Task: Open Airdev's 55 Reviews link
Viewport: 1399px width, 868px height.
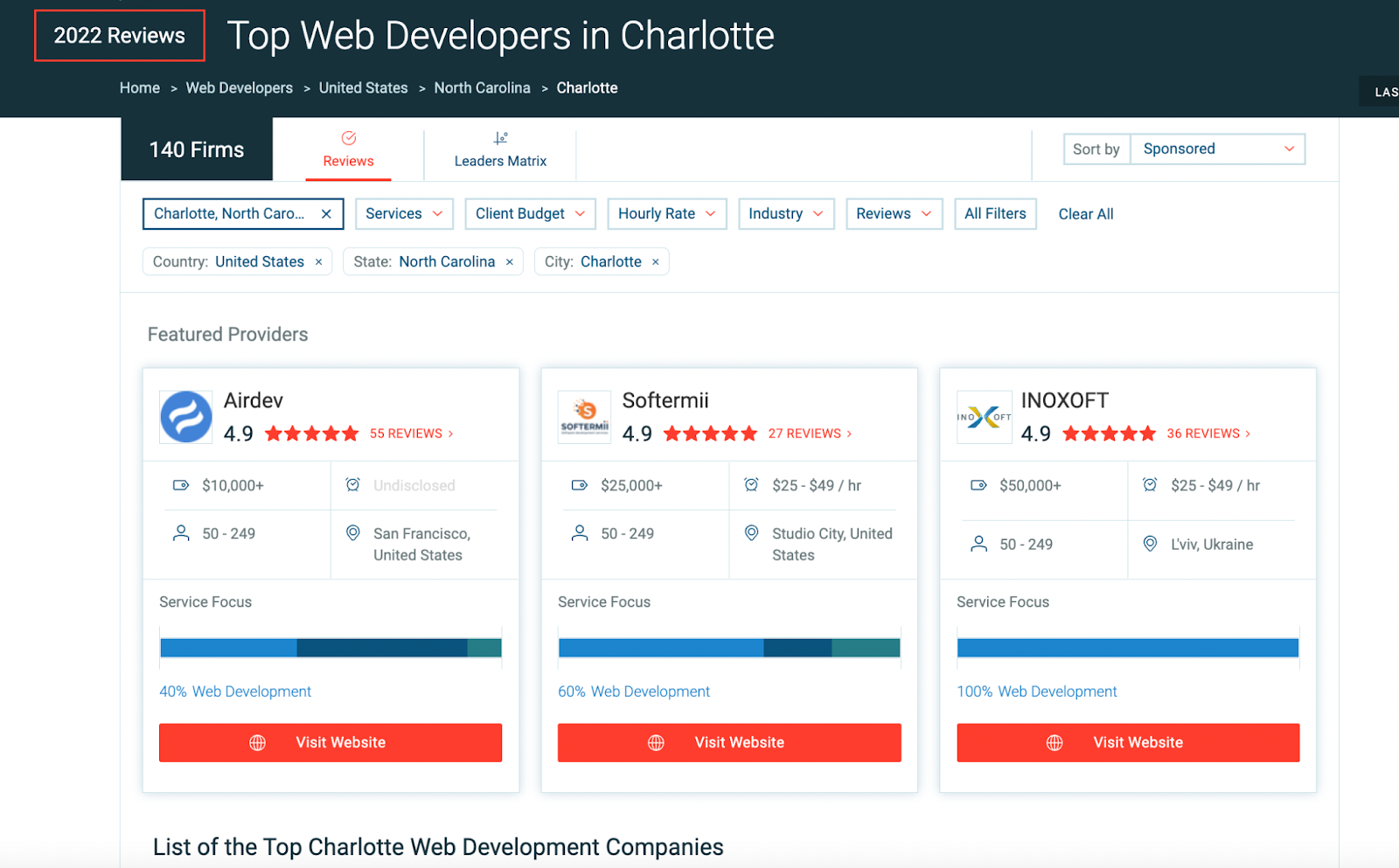Action: pos(411,434)
